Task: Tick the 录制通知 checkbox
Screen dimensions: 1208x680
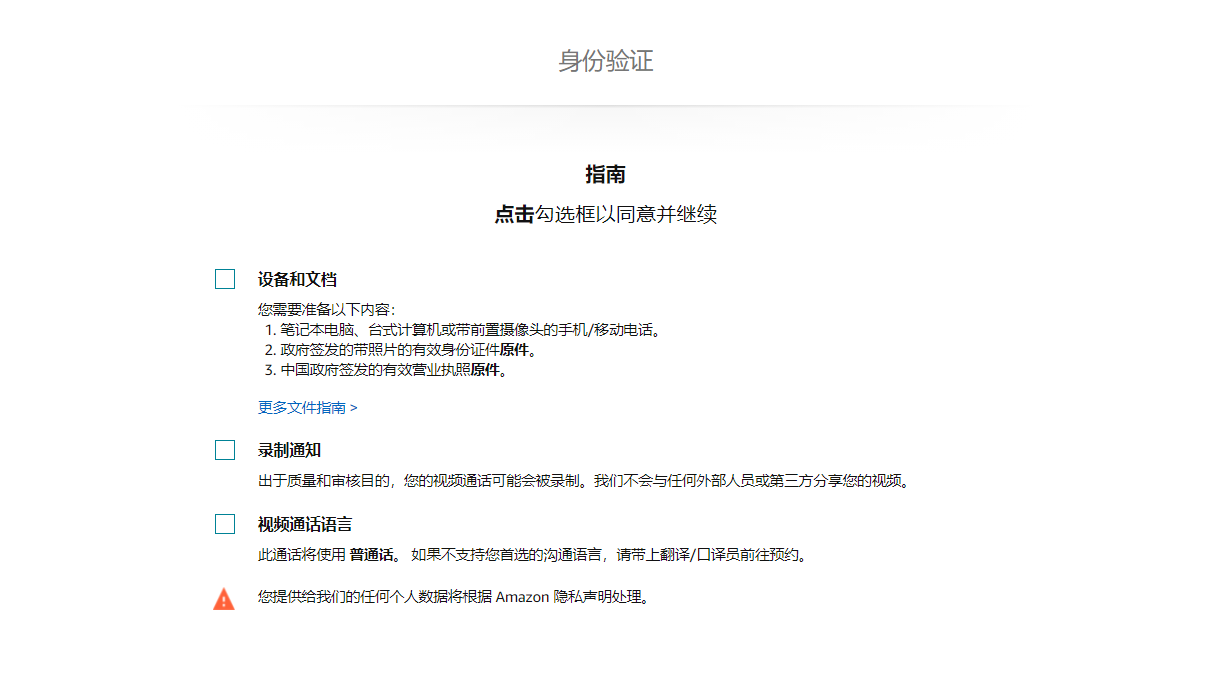Action: click(x=225, y=450)
